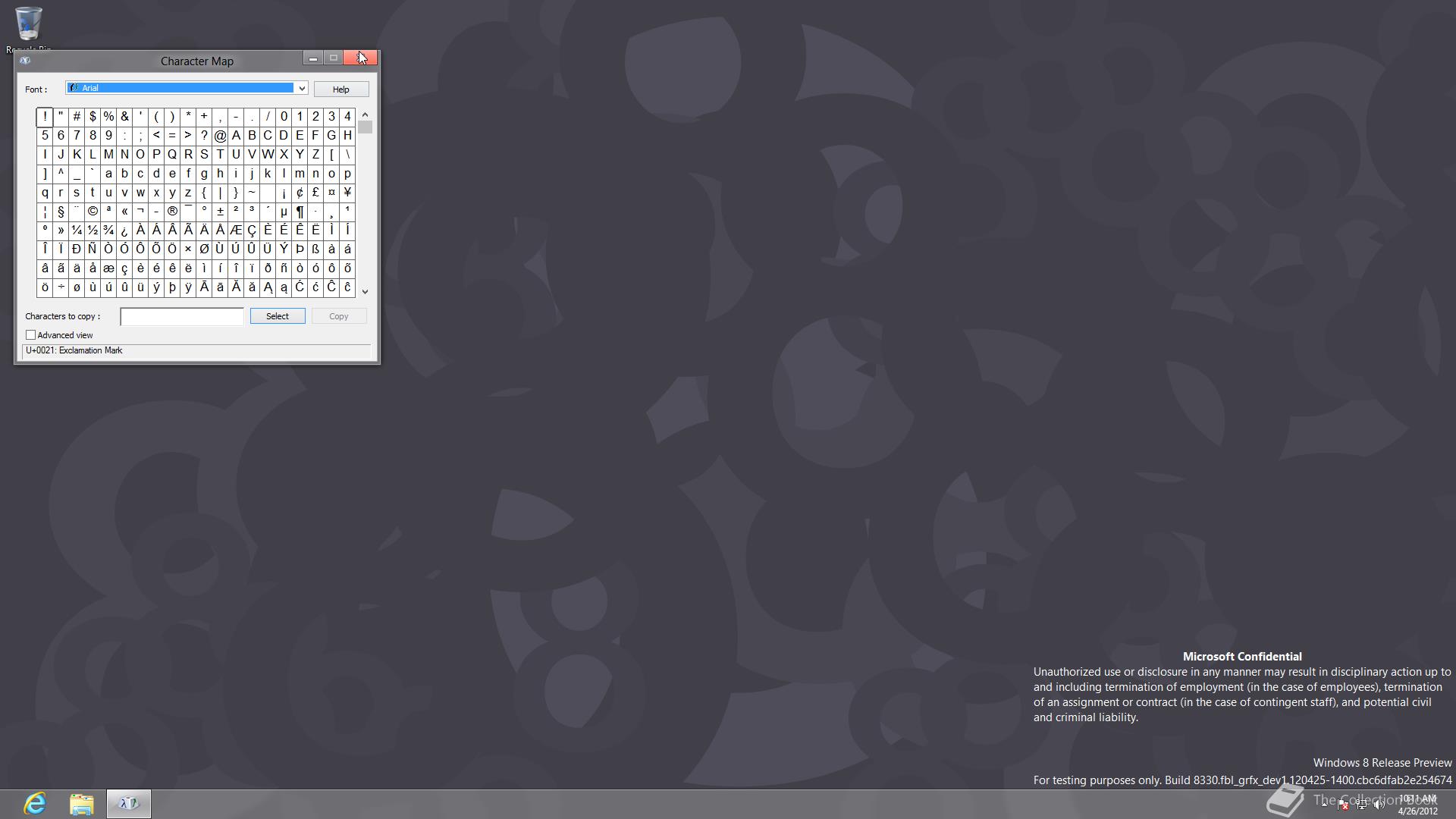Select the Æ ligature capital cell

(236, 231)
